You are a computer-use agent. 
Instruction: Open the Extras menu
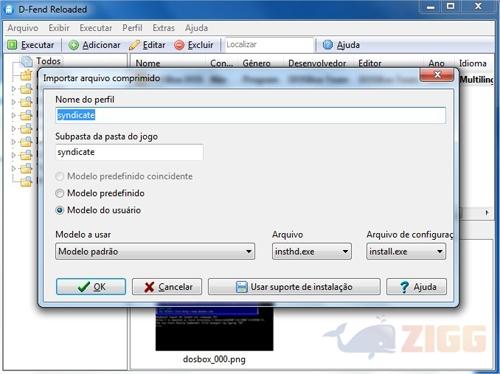(163, 28)
